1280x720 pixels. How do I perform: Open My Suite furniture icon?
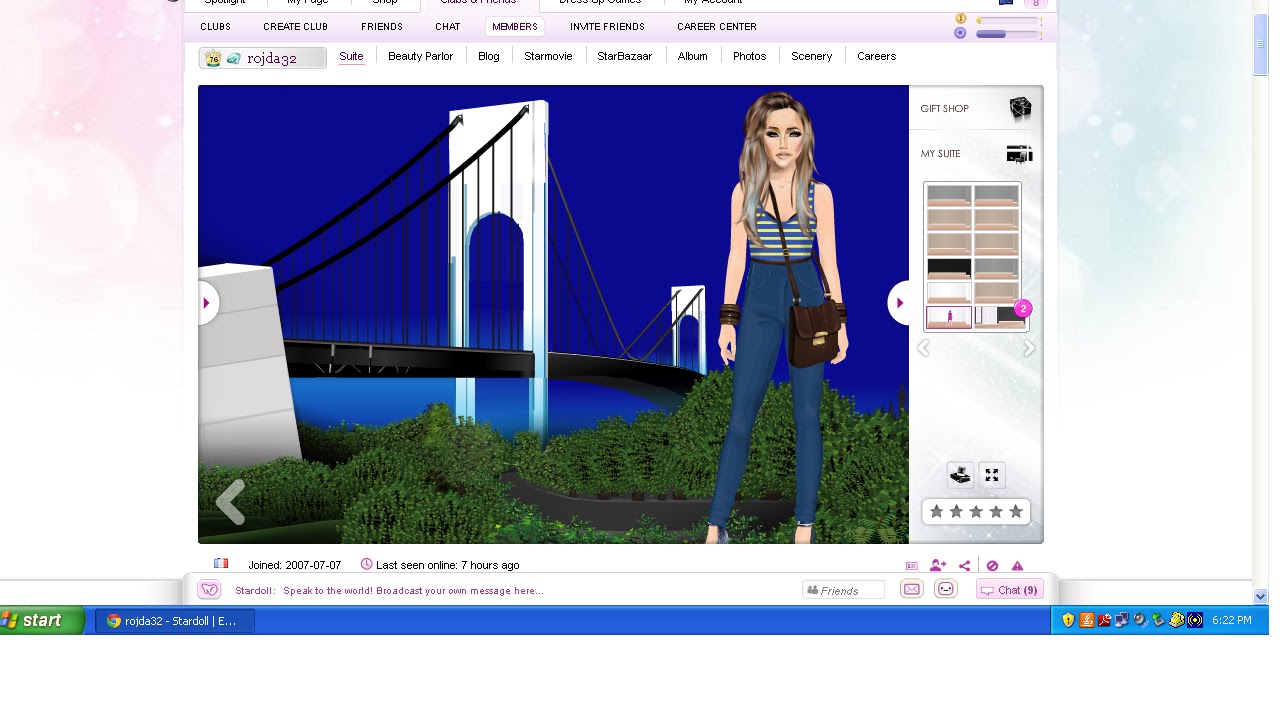[x=1019, y=153]
